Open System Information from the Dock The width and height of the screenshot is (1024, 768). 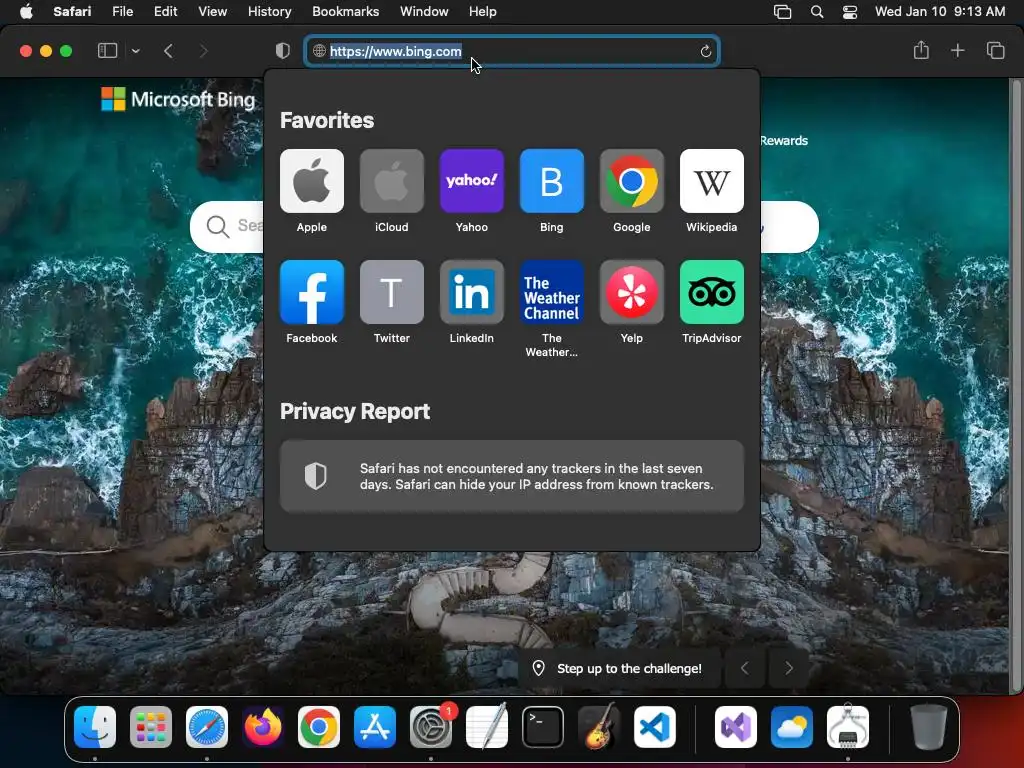tap(848, 727)
